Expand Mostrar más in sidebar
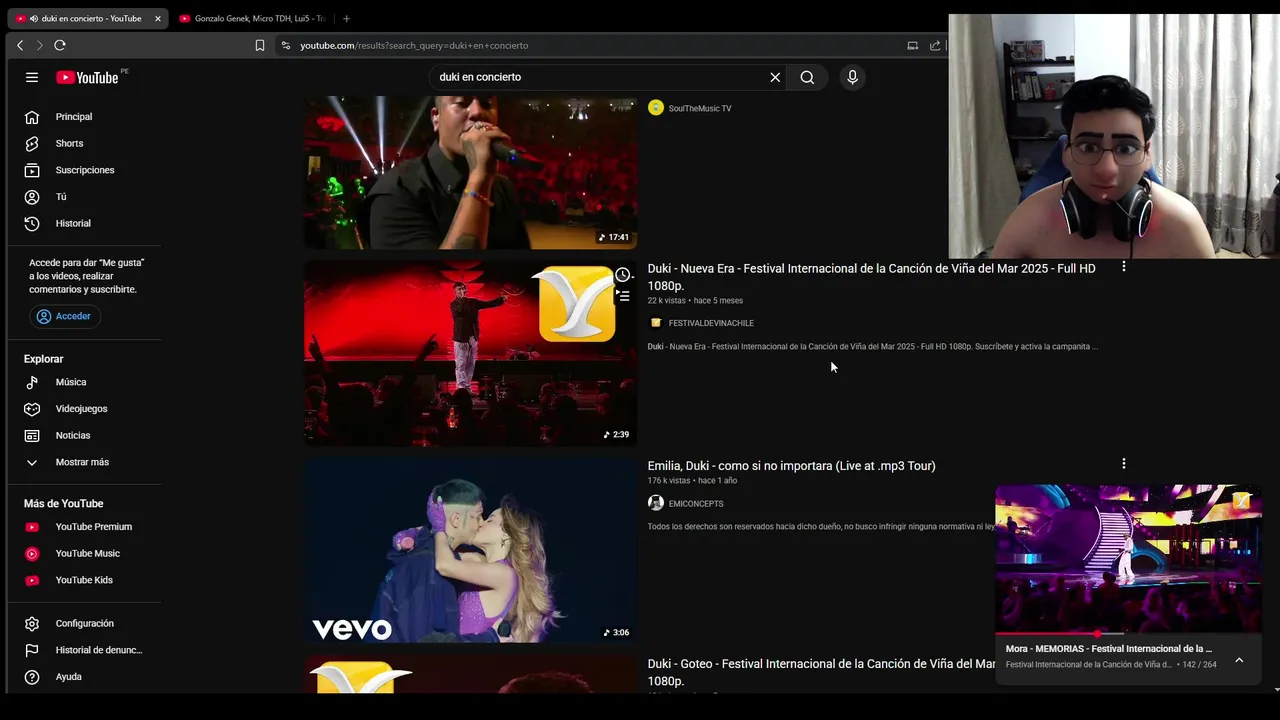Image resolution: width=1280 pixels, height=720 pixels. tap(84, 462)
